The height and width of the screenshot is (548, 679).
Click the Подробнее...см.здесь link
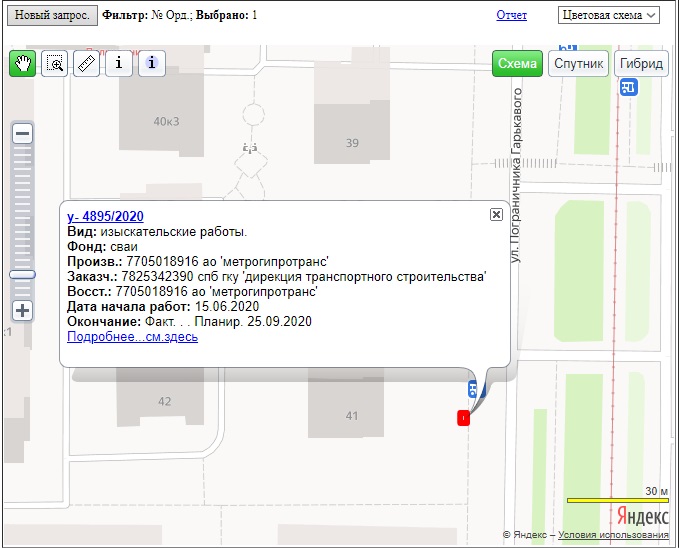pos(132,337)
